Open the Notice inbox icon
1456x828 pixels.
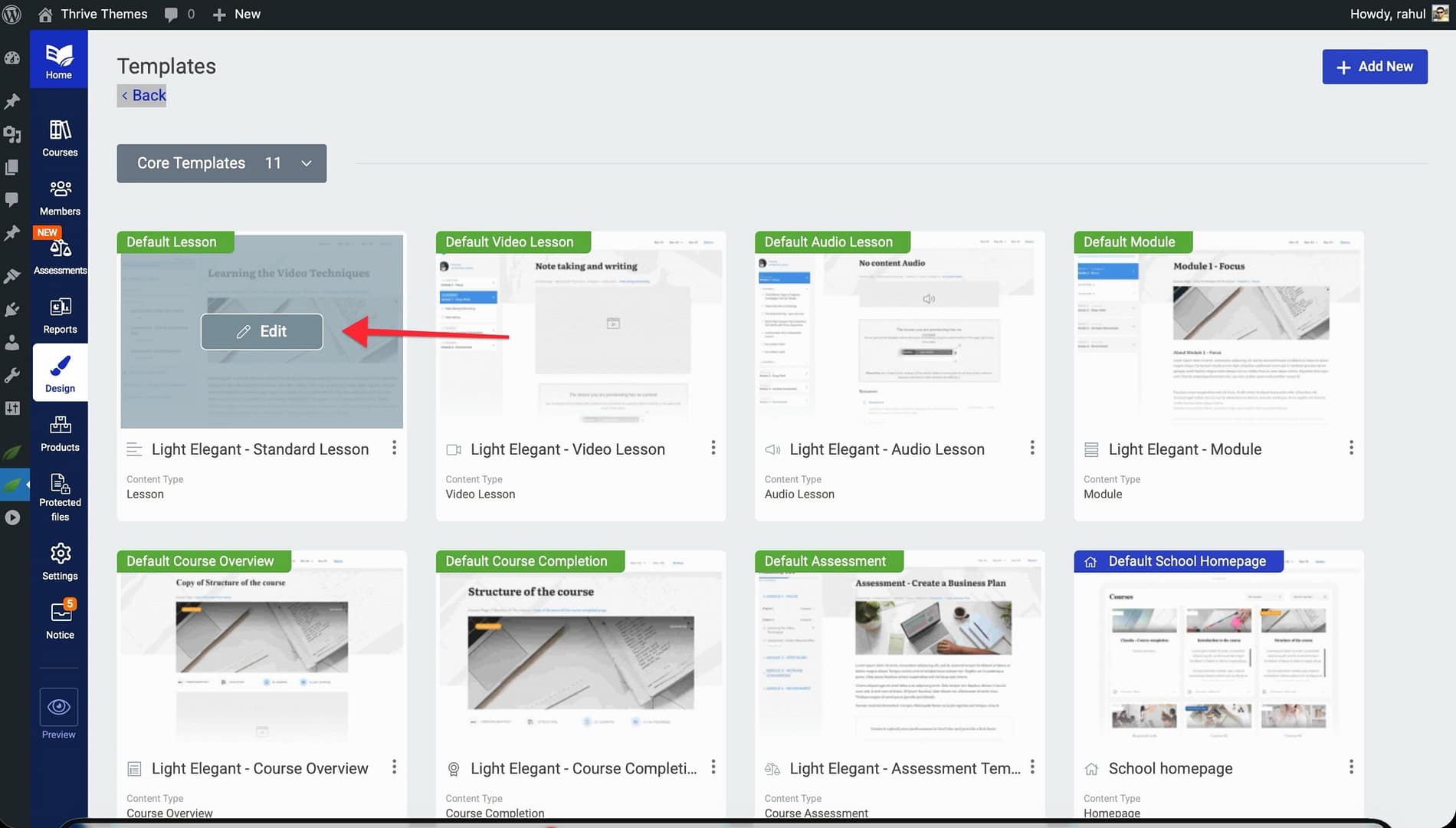coord(60,619)
